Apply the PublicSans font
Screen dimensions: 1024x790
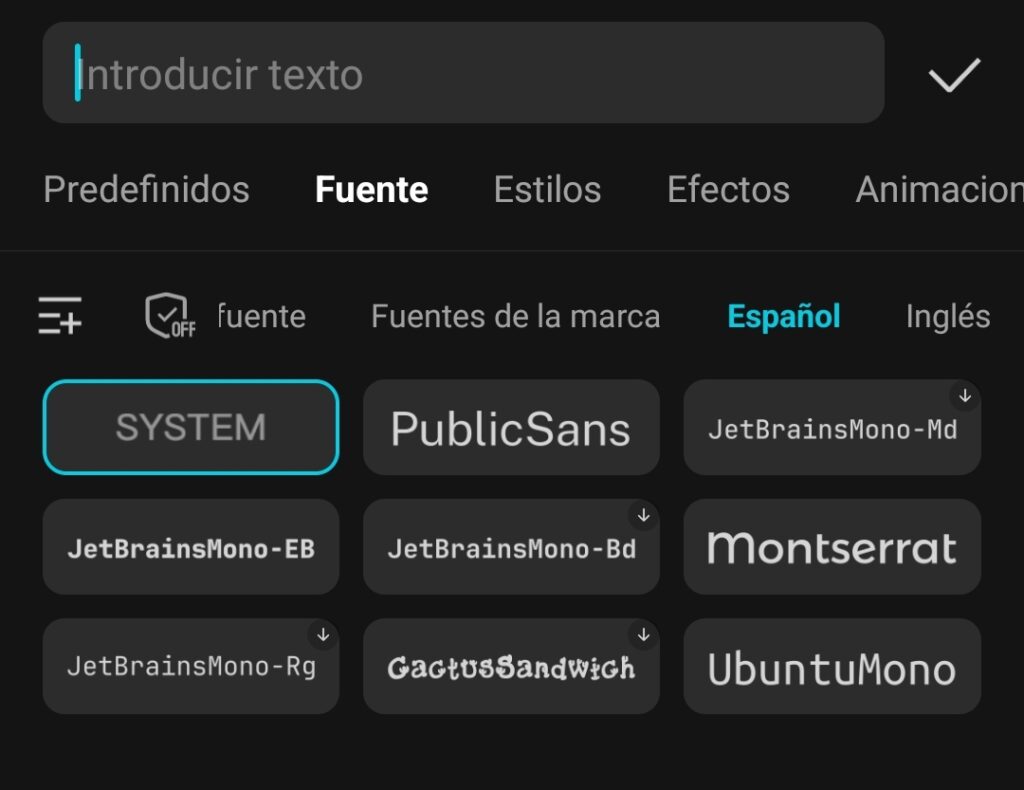510,428
